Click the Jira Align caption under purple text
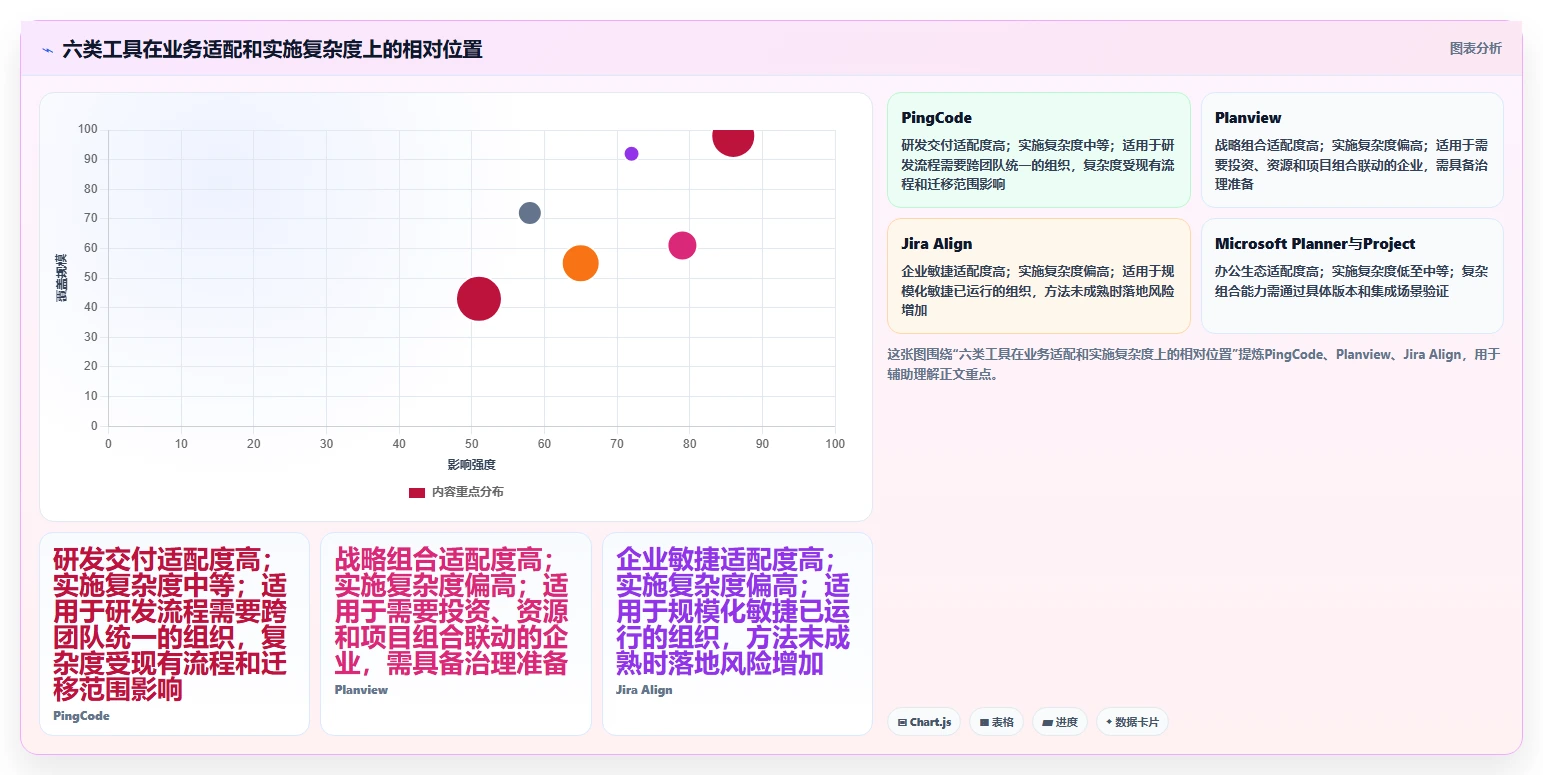The image size is (1543, 775). 644,690
